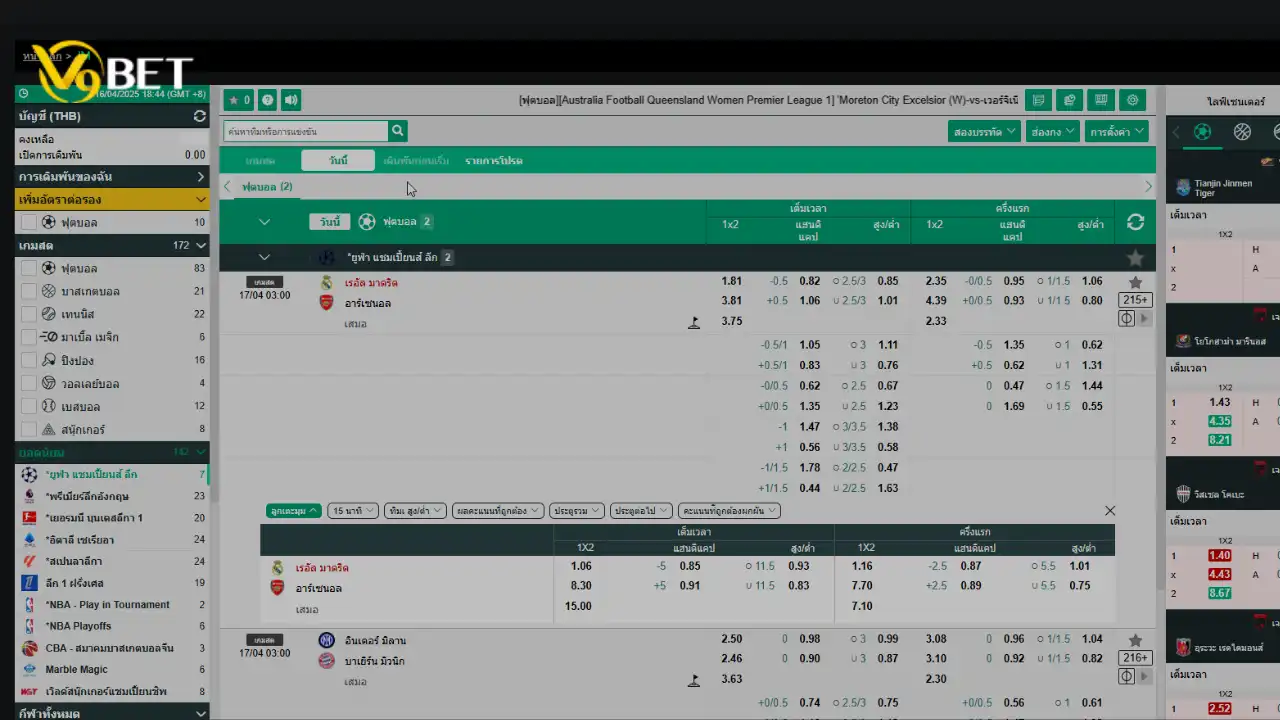The height and width of the screenshot is (720, 1280).
Task: Tick the เบสบอล checkbox
Action: (29, 406)
